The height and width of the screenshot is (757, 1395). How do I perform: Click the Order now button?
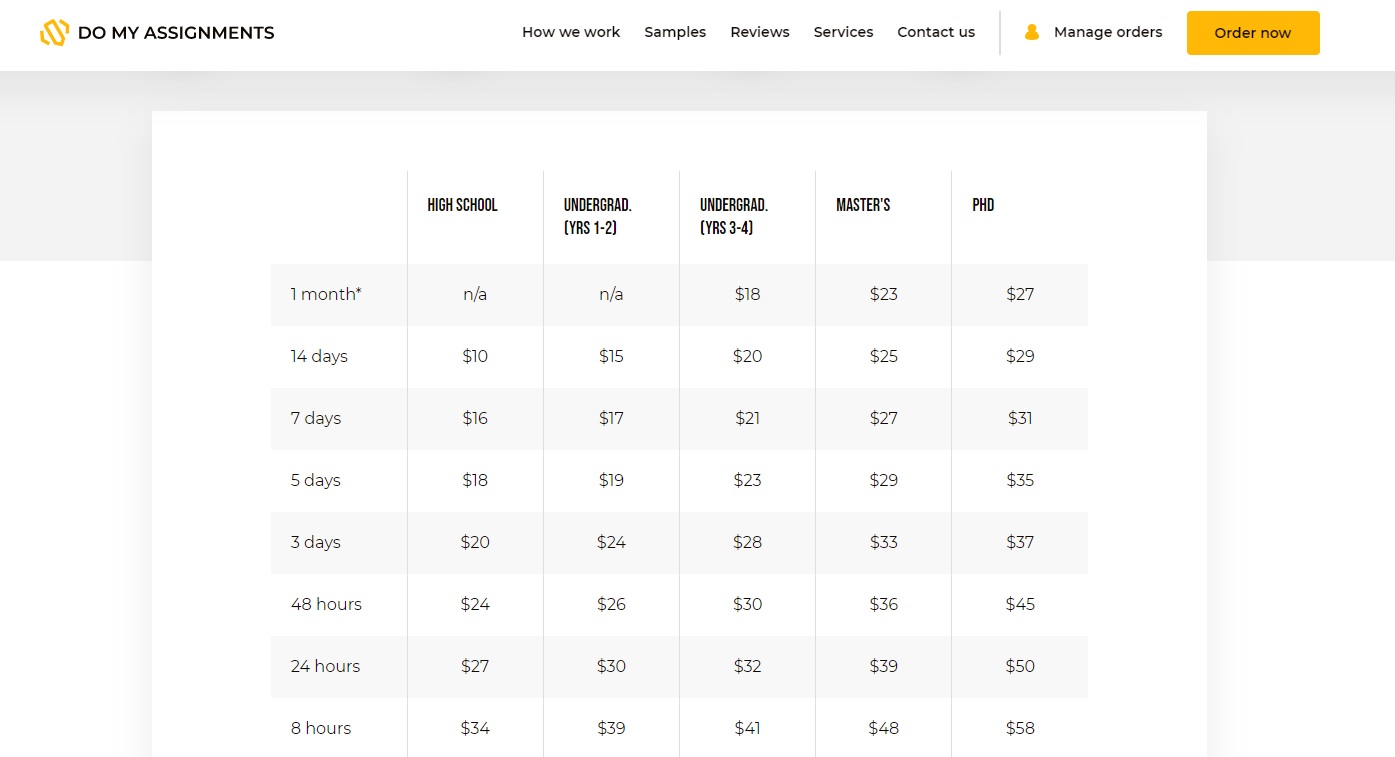pyautogui.click(x=1253, y=33)
